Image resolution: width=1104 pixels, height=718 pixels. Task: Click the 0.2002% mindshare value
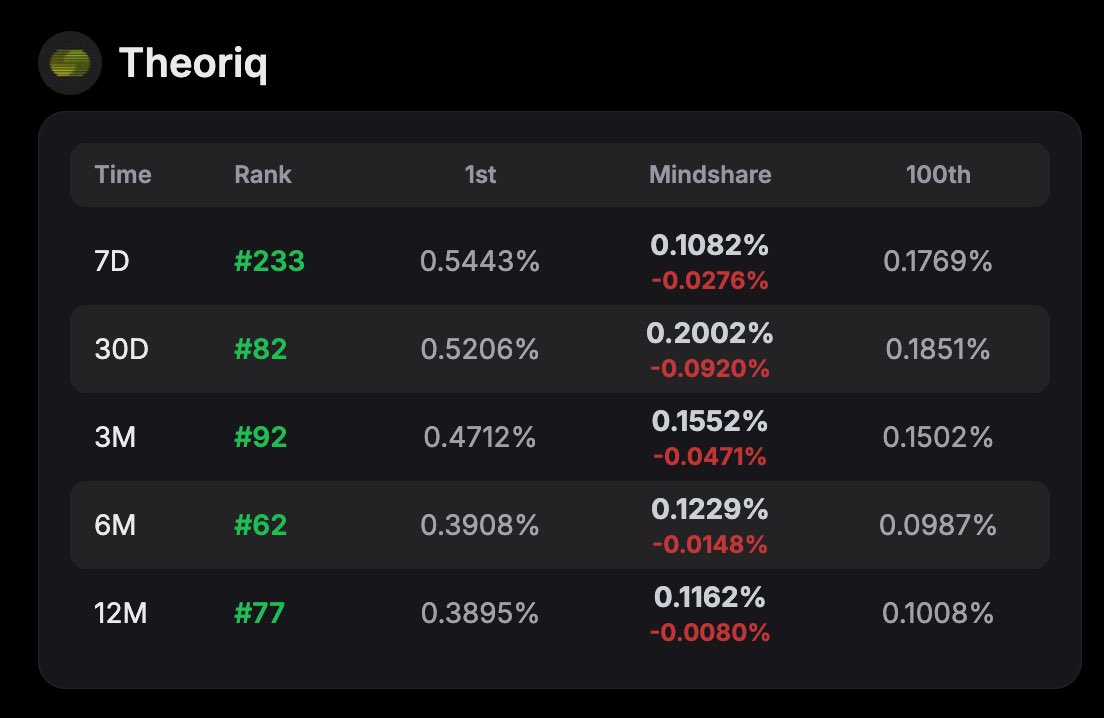710,333
